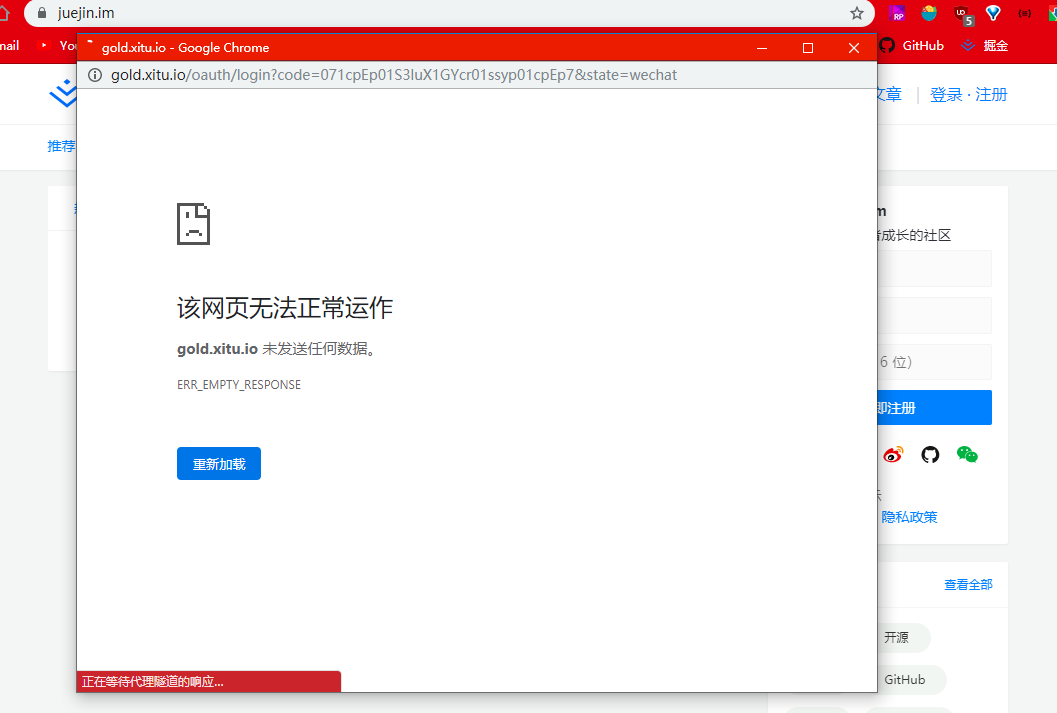
Task: Click the 开源 tag pill
Action: coord(903,638)
